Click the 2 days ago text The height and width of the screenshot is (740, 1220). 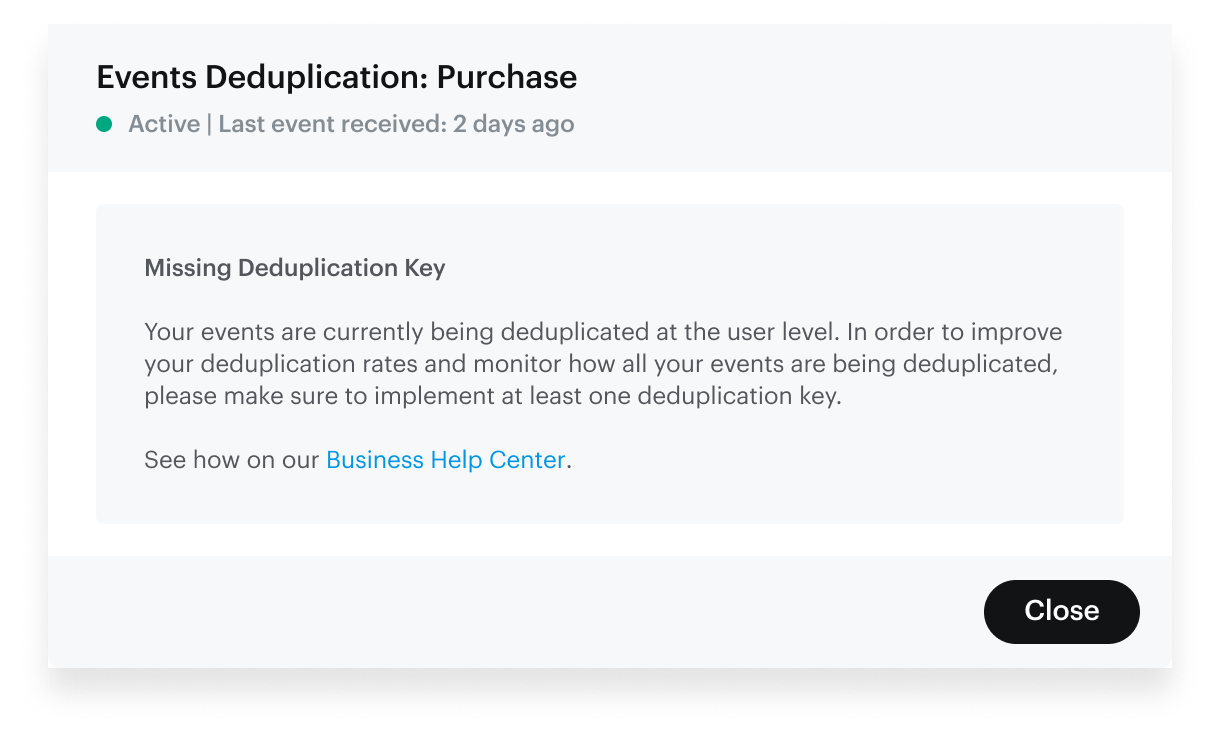513,123
